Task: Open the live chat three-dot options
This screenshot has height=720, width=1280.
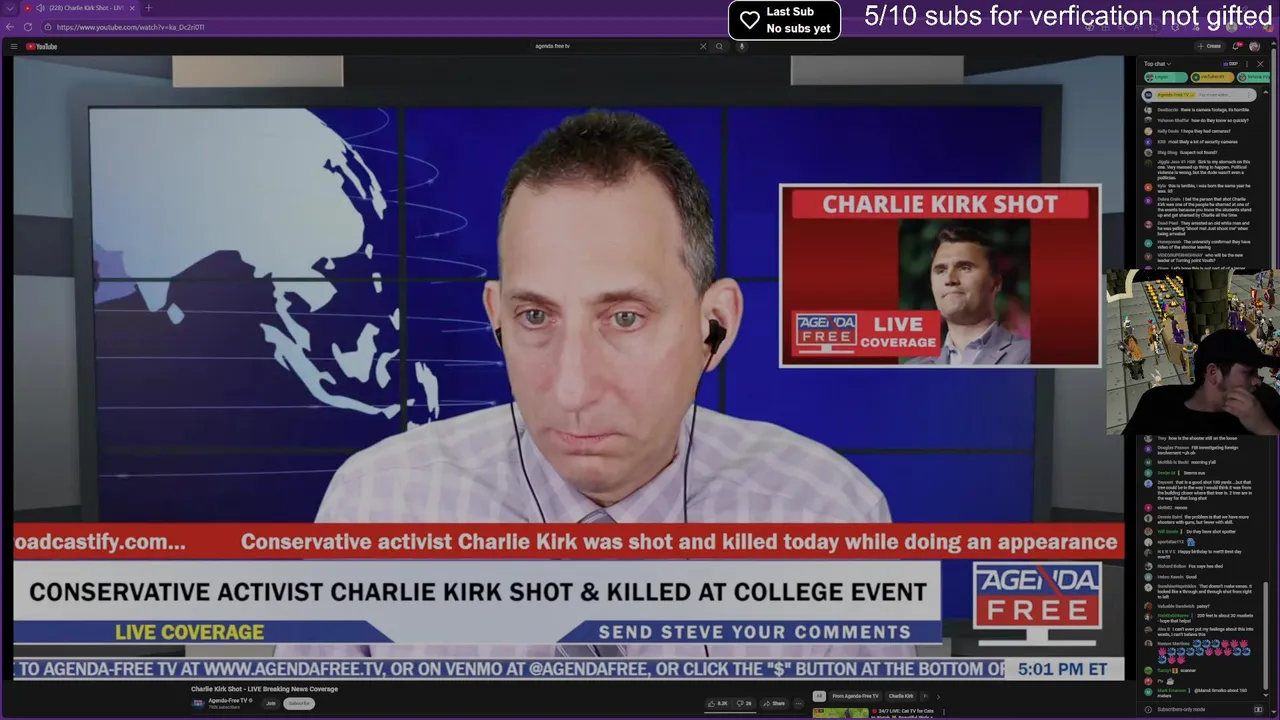Action: [x=1247, y=64]
